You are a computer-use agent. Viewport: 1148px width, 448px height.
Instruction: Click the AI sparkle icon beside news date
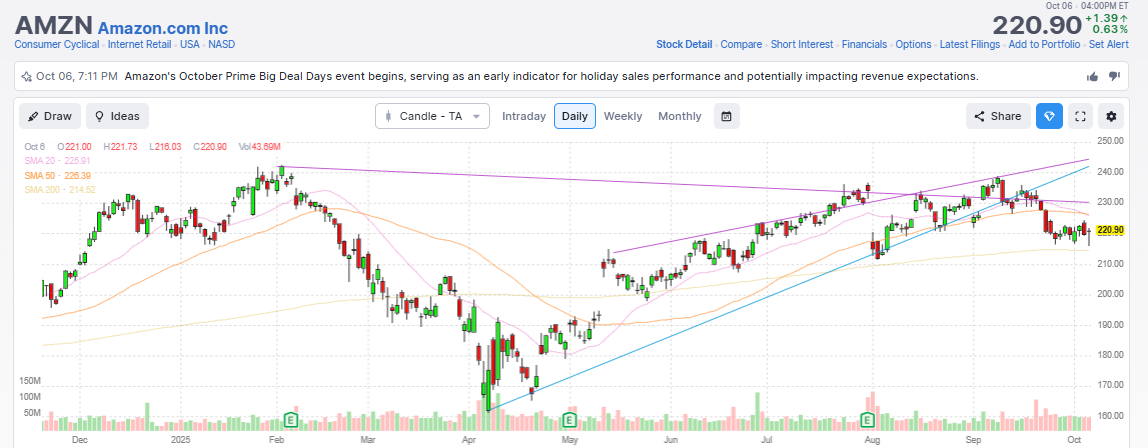tap(26, 76)
